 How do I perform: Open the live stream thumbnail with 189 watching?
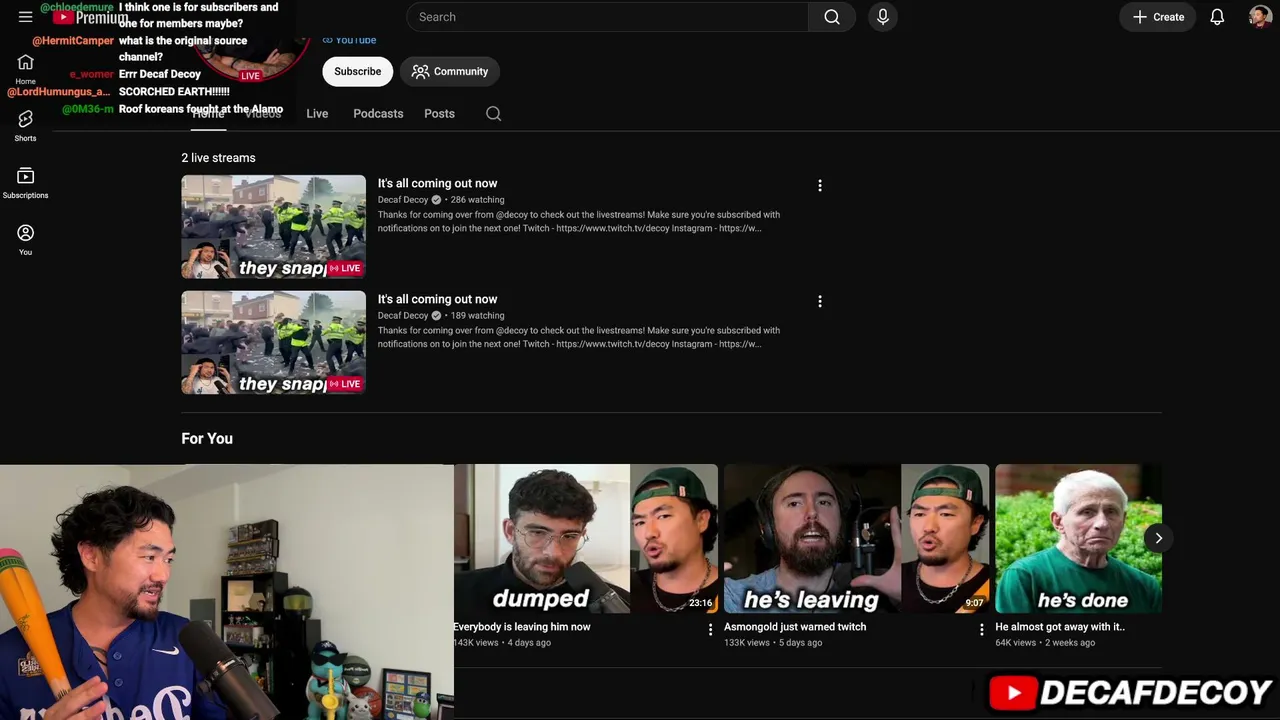[x=274, y=343]
